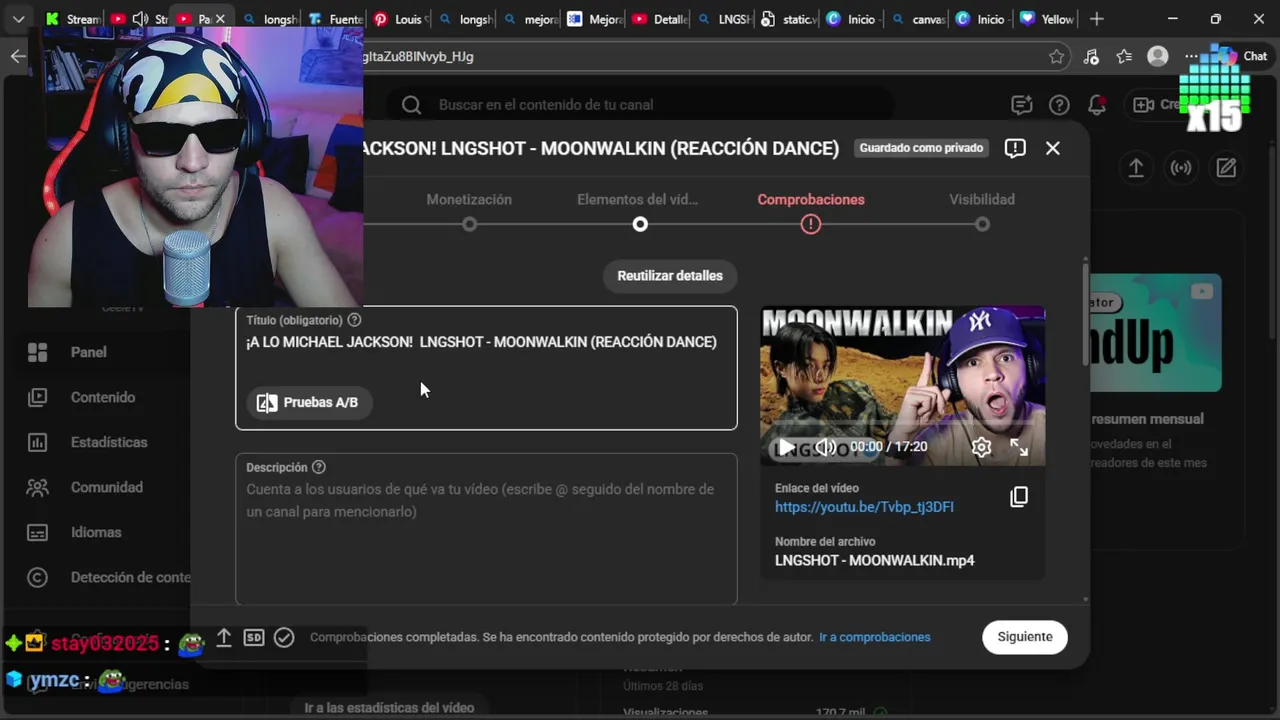The width and height of the screenshot is (1280, 720).
Task: Open a new browser tab with plus
Action: [1097, 19]
